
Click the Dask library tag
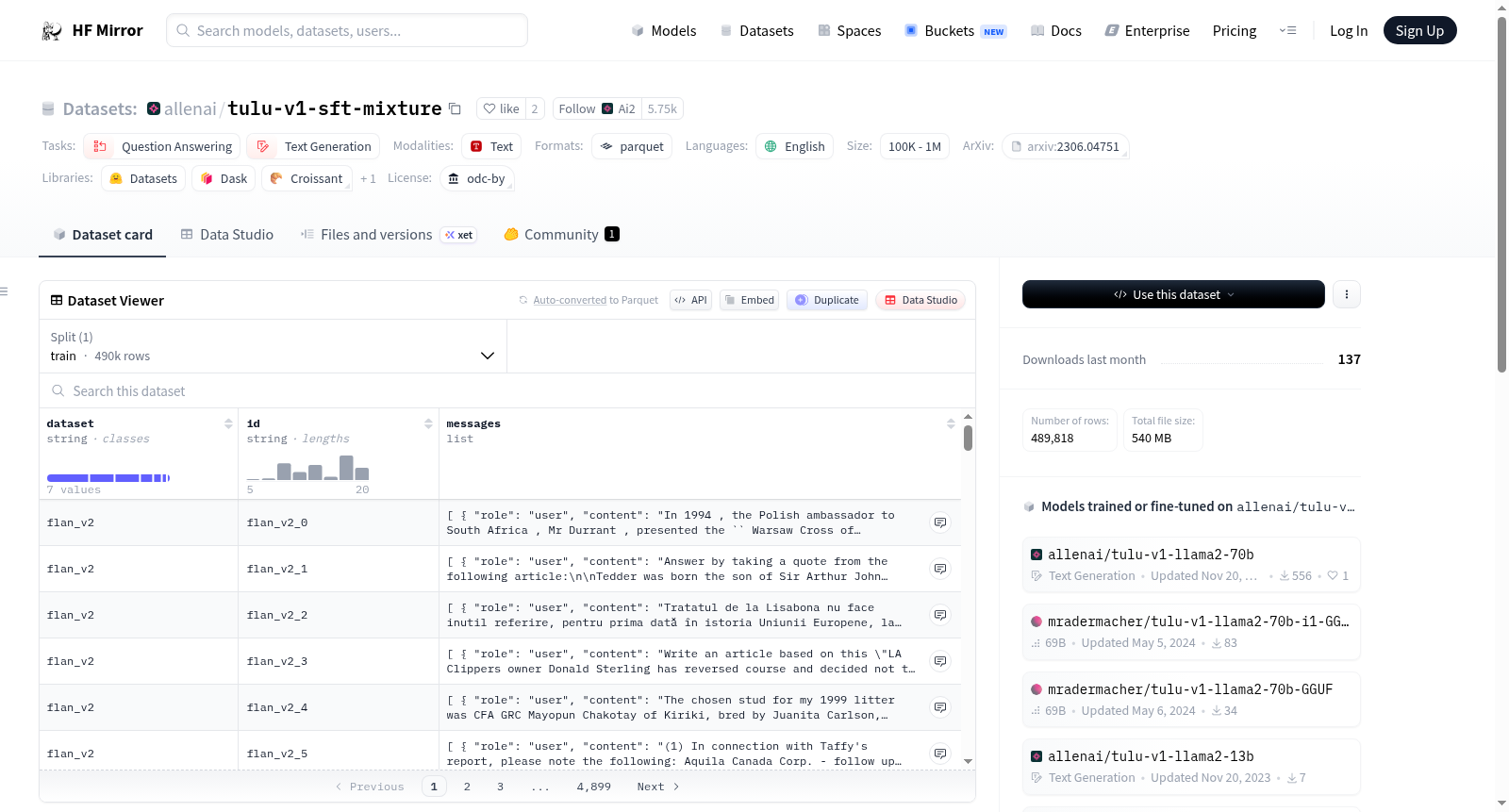click(x=224, y=178)
